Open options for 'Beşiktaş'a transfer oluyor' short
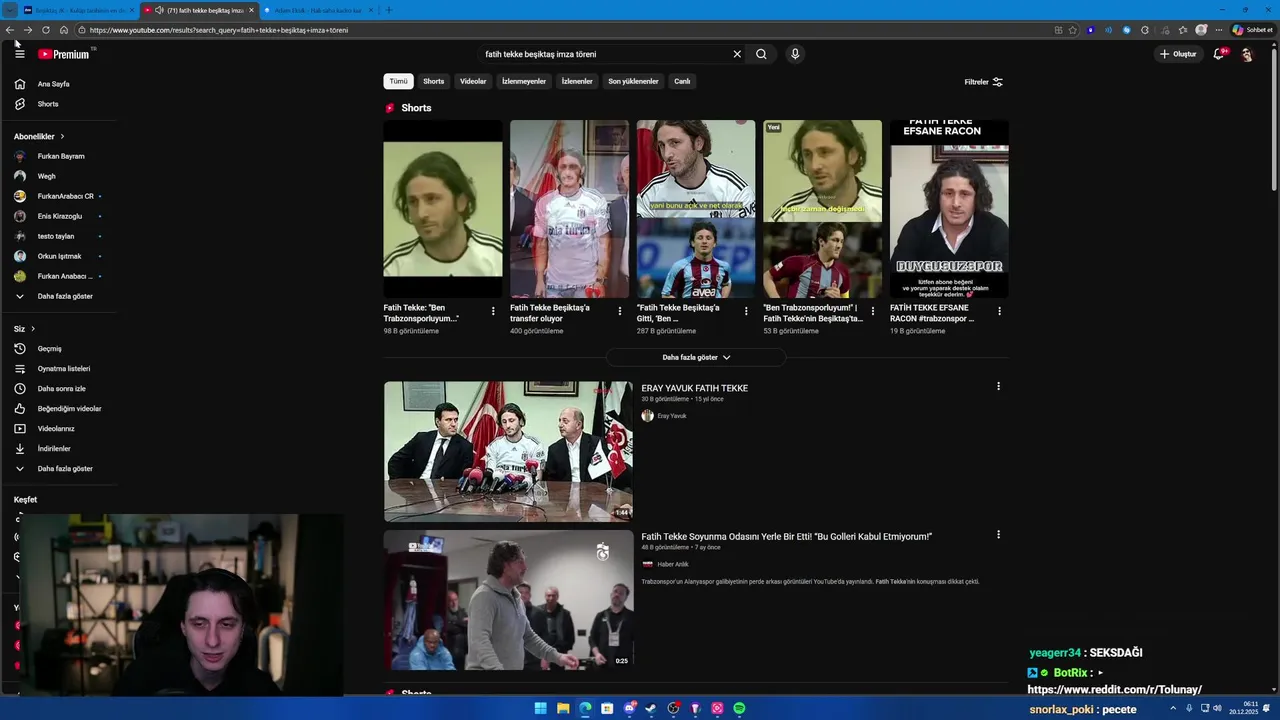This screenshot has width=1280, height=720. pyautogui.click(x=619, y=311)
